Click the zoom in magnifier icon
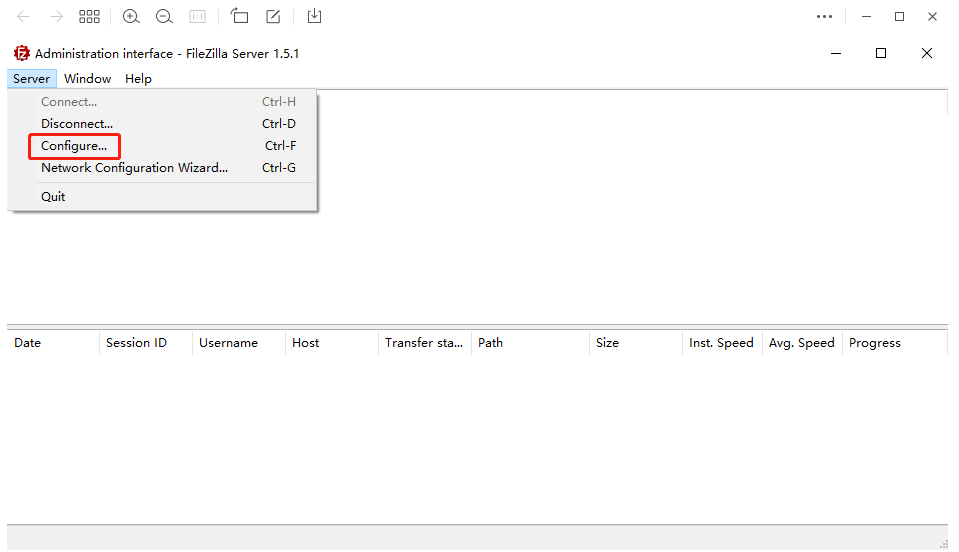The image size is (959, 552). click(131, 17)
